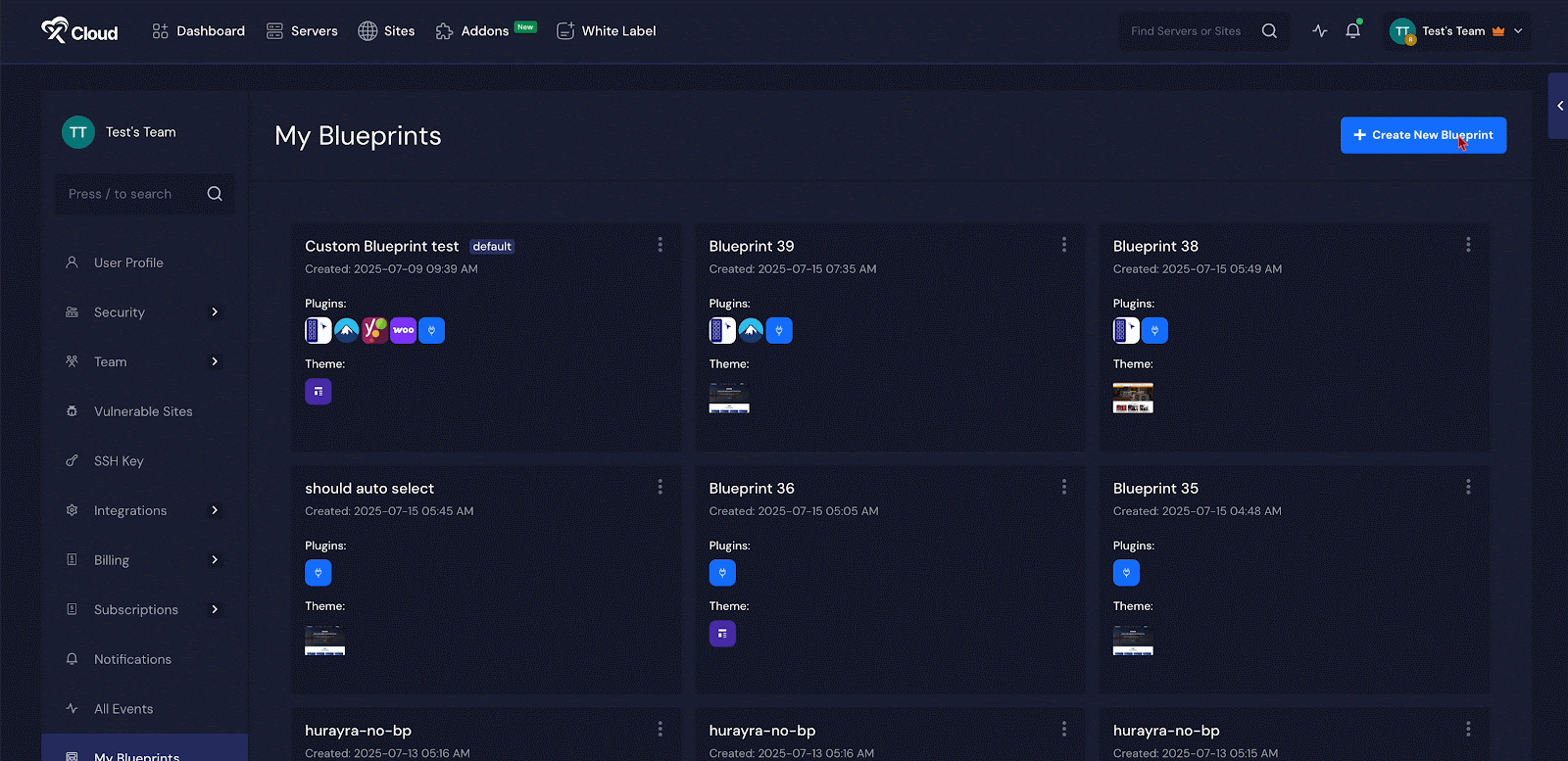Image resolution: width=1568 pixels, height=761 pixels.
Task: Click the mountain plugin icon in Custom Blueprint test
Action: [x=347, y=330]
